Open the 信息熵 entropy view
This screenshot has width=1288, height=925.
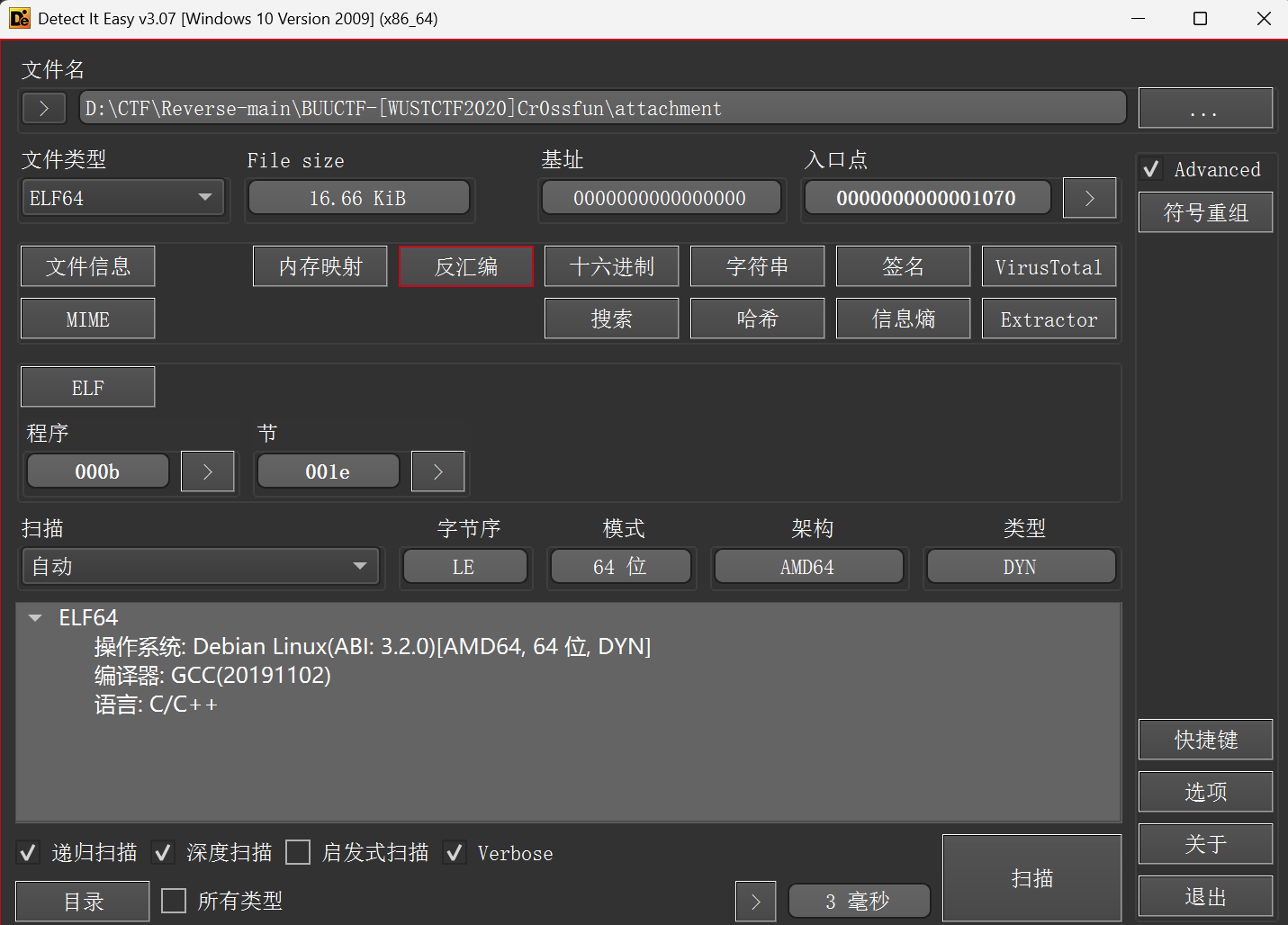tap(903, 319)
